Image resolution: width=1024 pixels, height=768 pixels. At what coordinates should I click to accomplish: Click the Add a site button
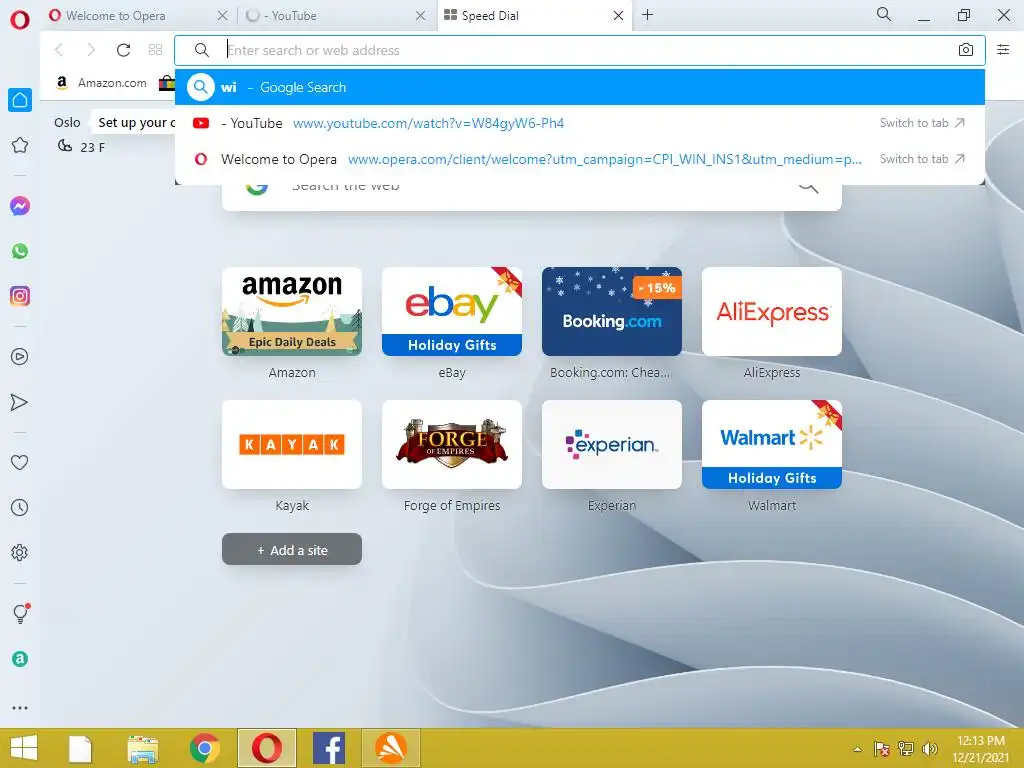(292, 549)
